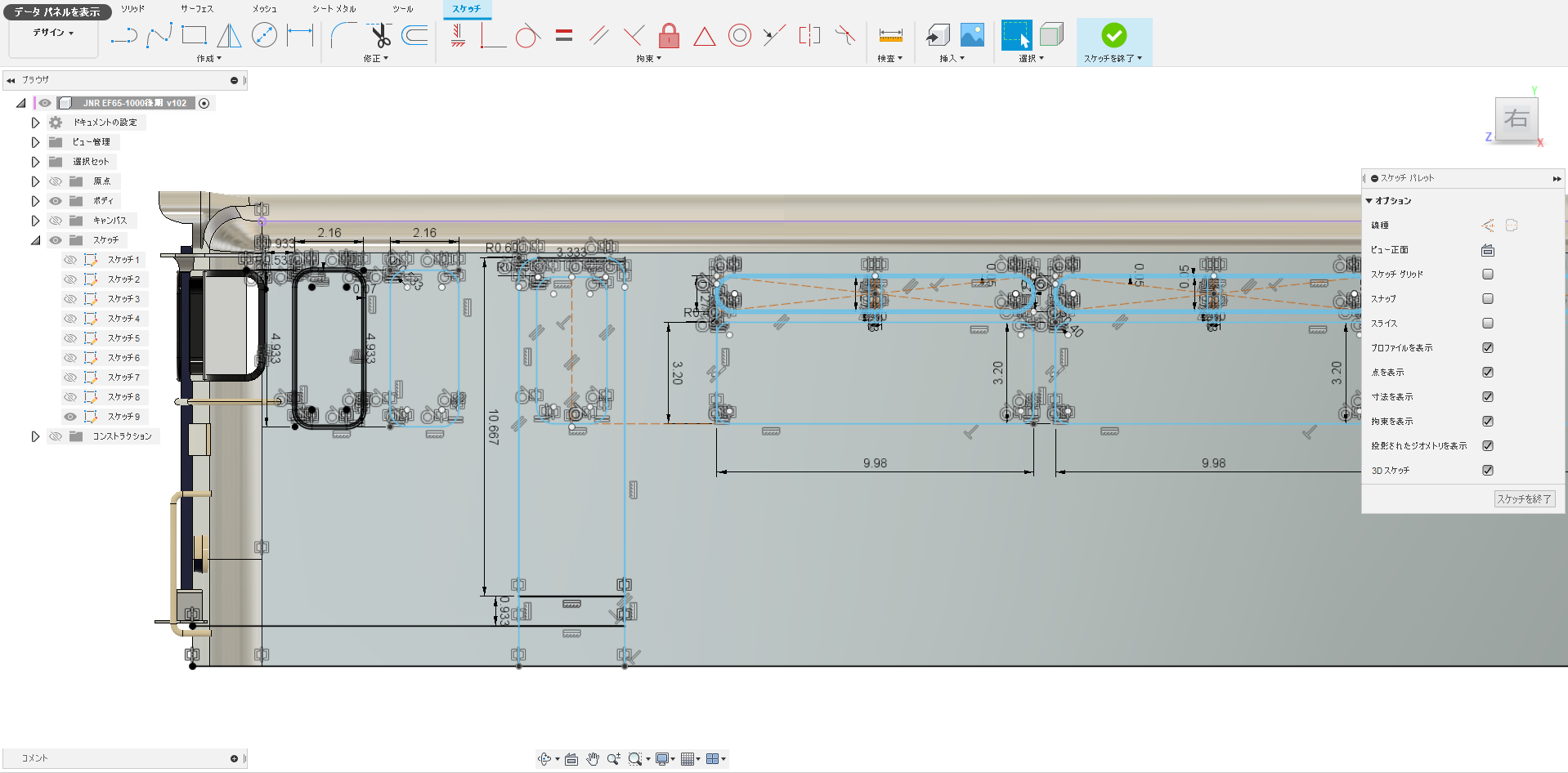Select the Fillet tool in toolbar
The width and height of the screenshot is (1568, 773).
pos(343,35)
